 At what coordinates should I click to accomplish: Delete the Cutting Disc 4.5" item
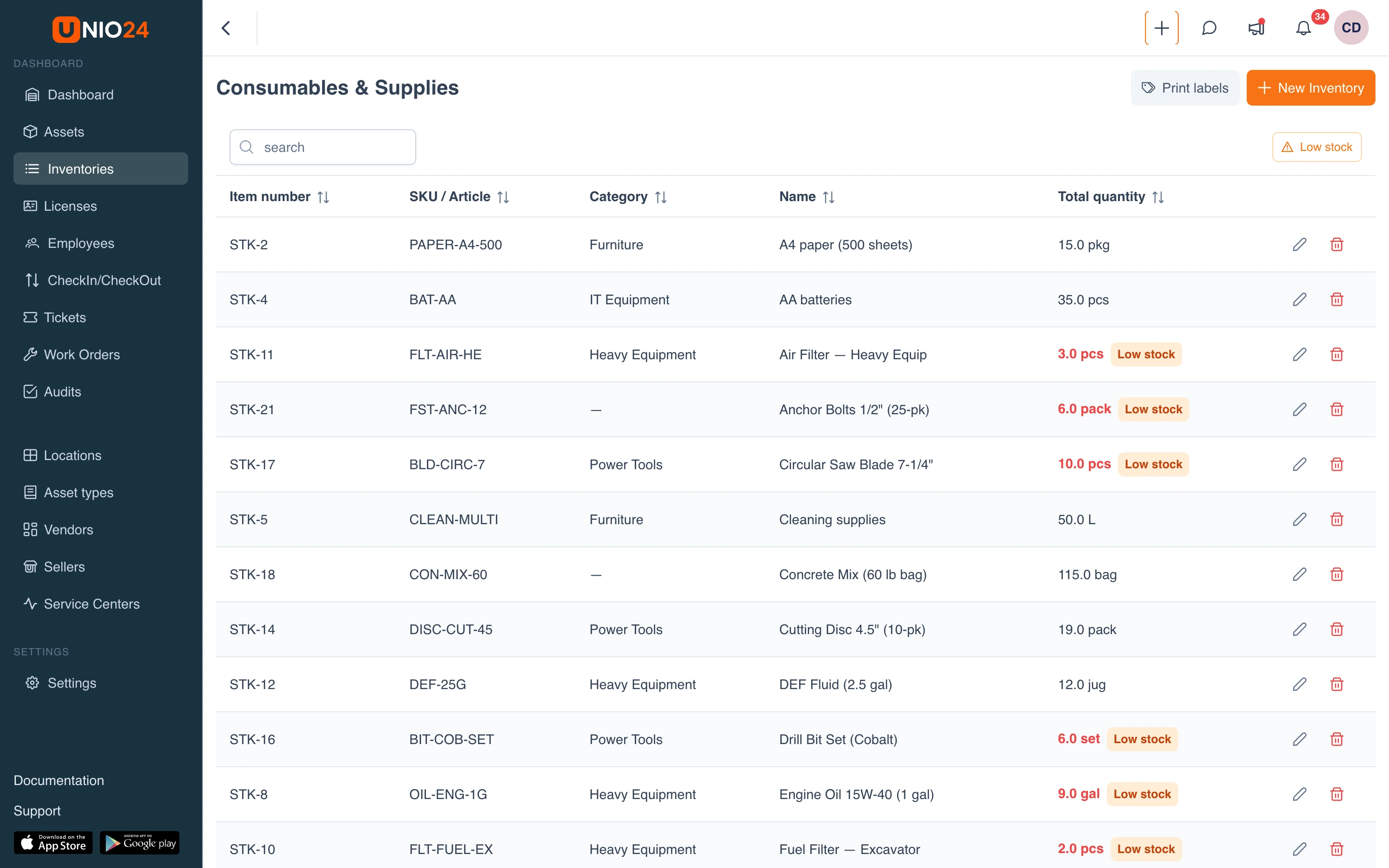coord(1337,629)
